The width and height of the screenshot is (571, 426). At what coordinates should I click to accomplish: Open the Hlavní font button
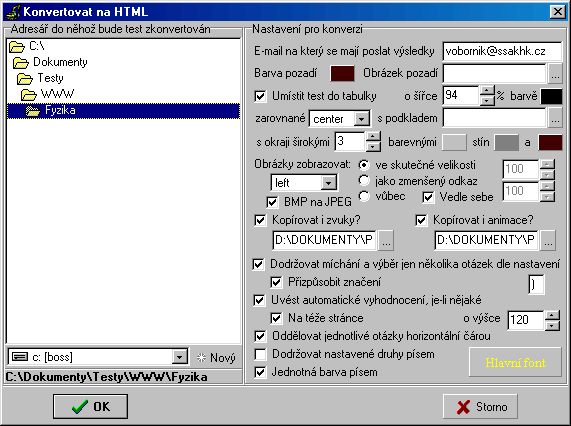click(515, 362)
